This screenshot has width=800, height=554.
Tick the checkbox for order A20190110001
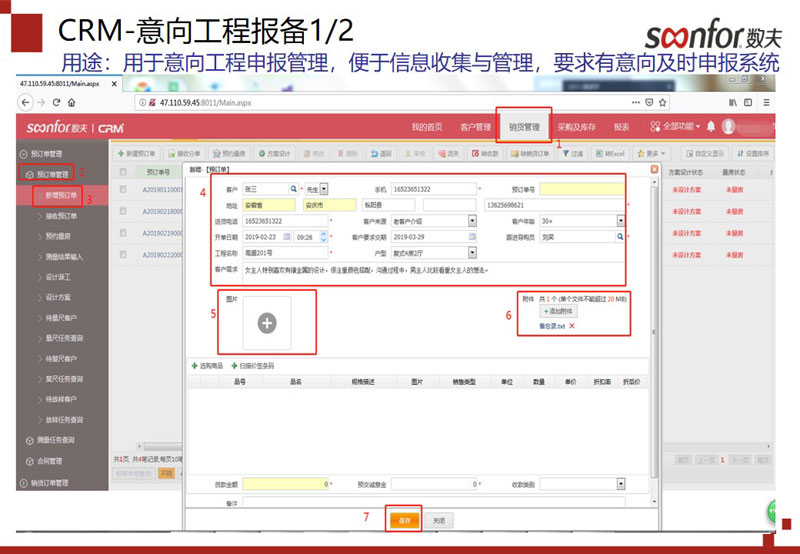tap(123, 188)
